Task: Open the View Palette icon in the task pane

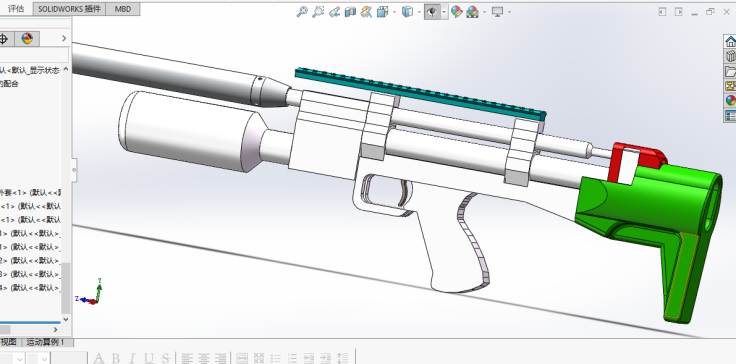Action: pyautogui.click(x=730, y=86)
